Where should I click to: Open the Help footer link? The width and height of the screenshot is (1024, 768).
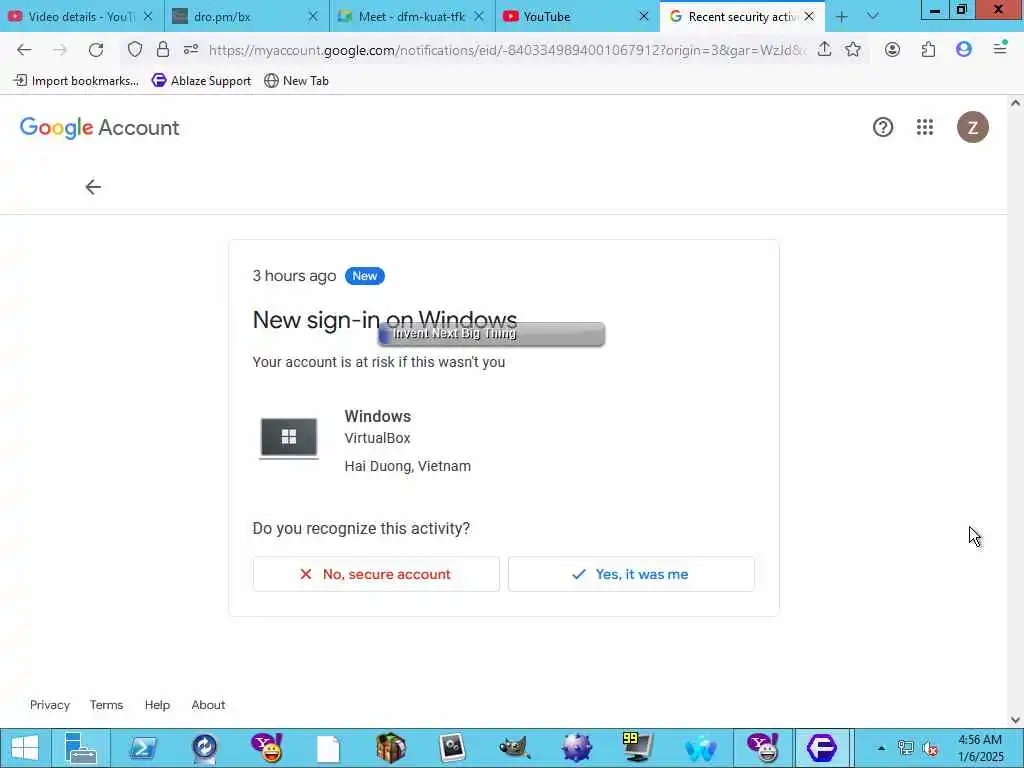pyautogui.click(x=157, y=705)
